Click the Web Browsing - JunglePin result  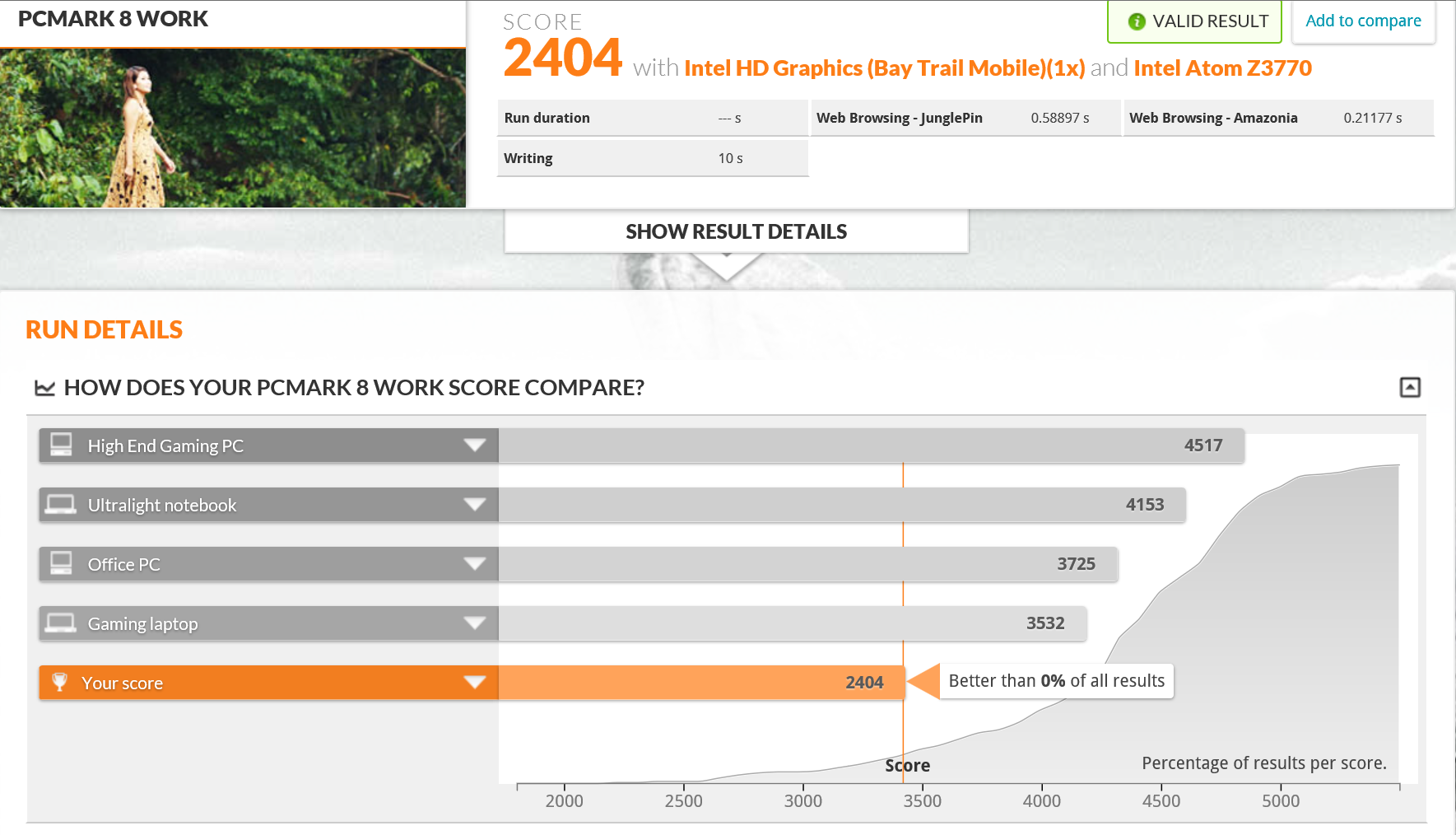pos(965,118)
